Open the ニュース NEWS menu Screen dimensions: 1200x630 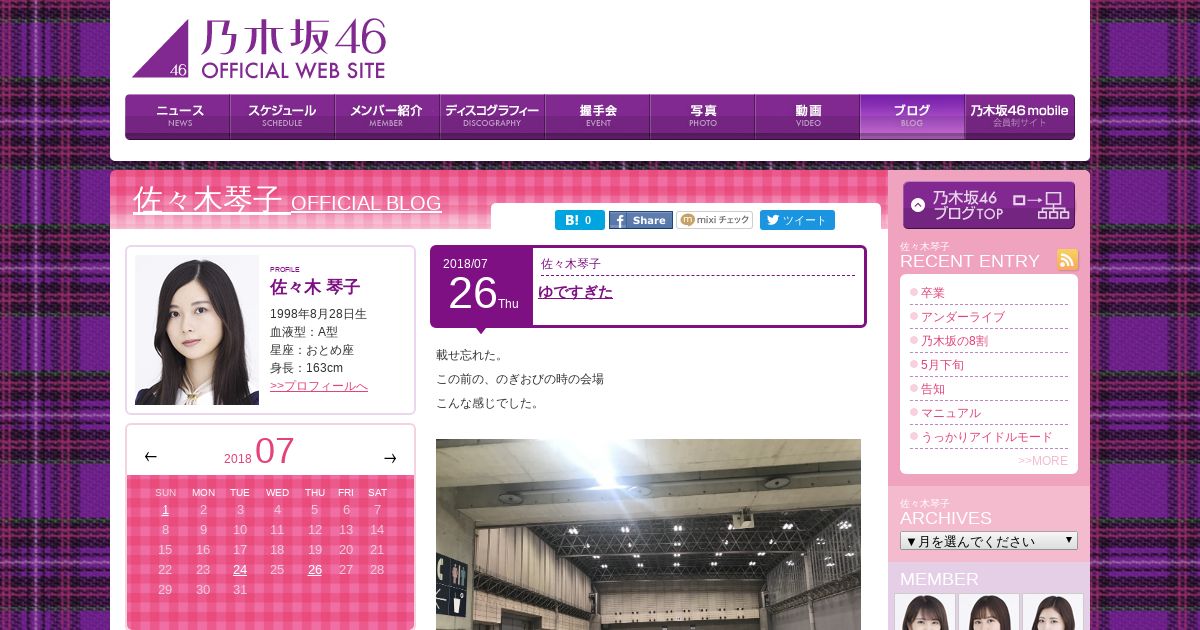178,116
